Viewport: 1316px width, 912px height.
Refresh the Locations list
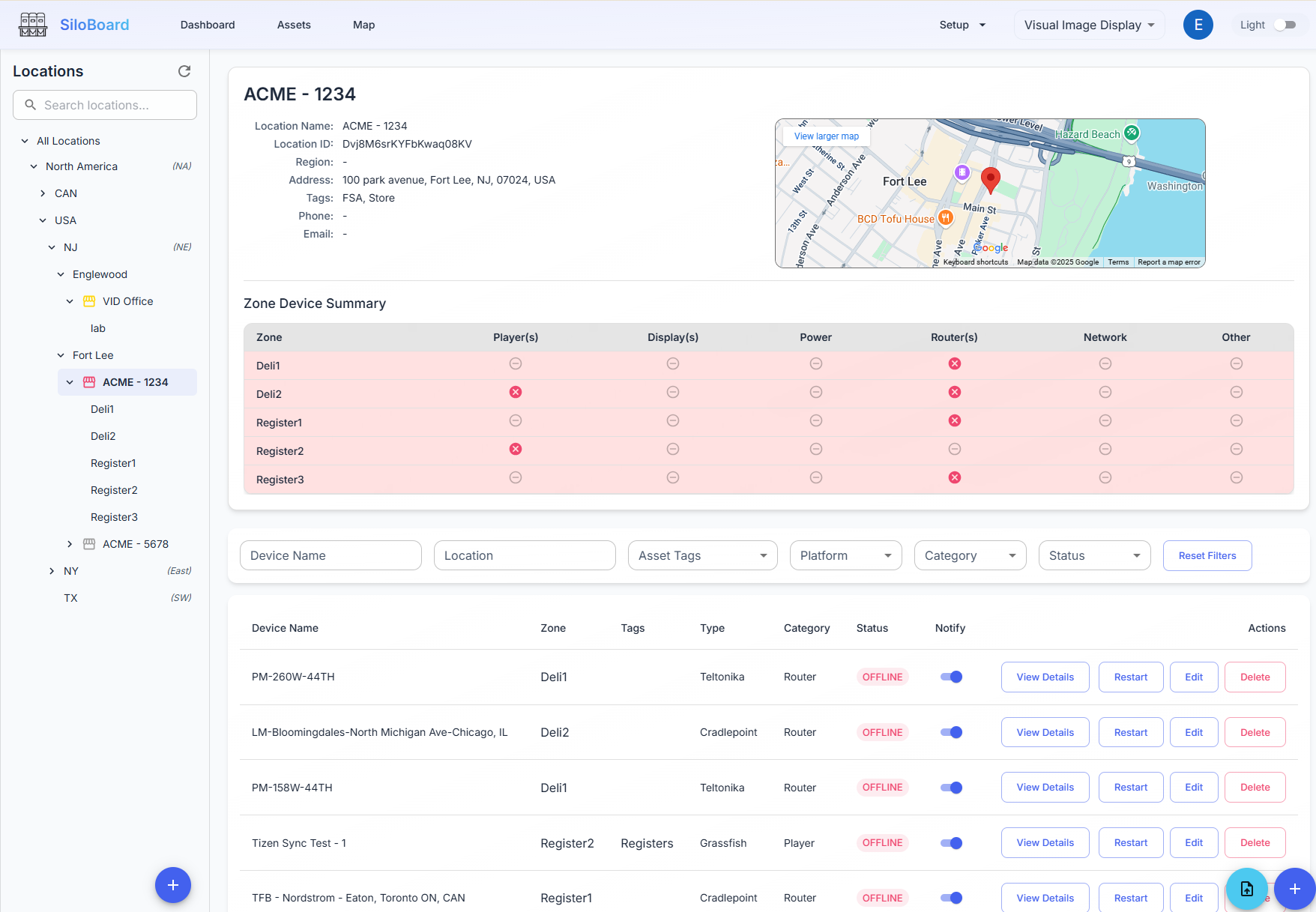coord(184,71)
